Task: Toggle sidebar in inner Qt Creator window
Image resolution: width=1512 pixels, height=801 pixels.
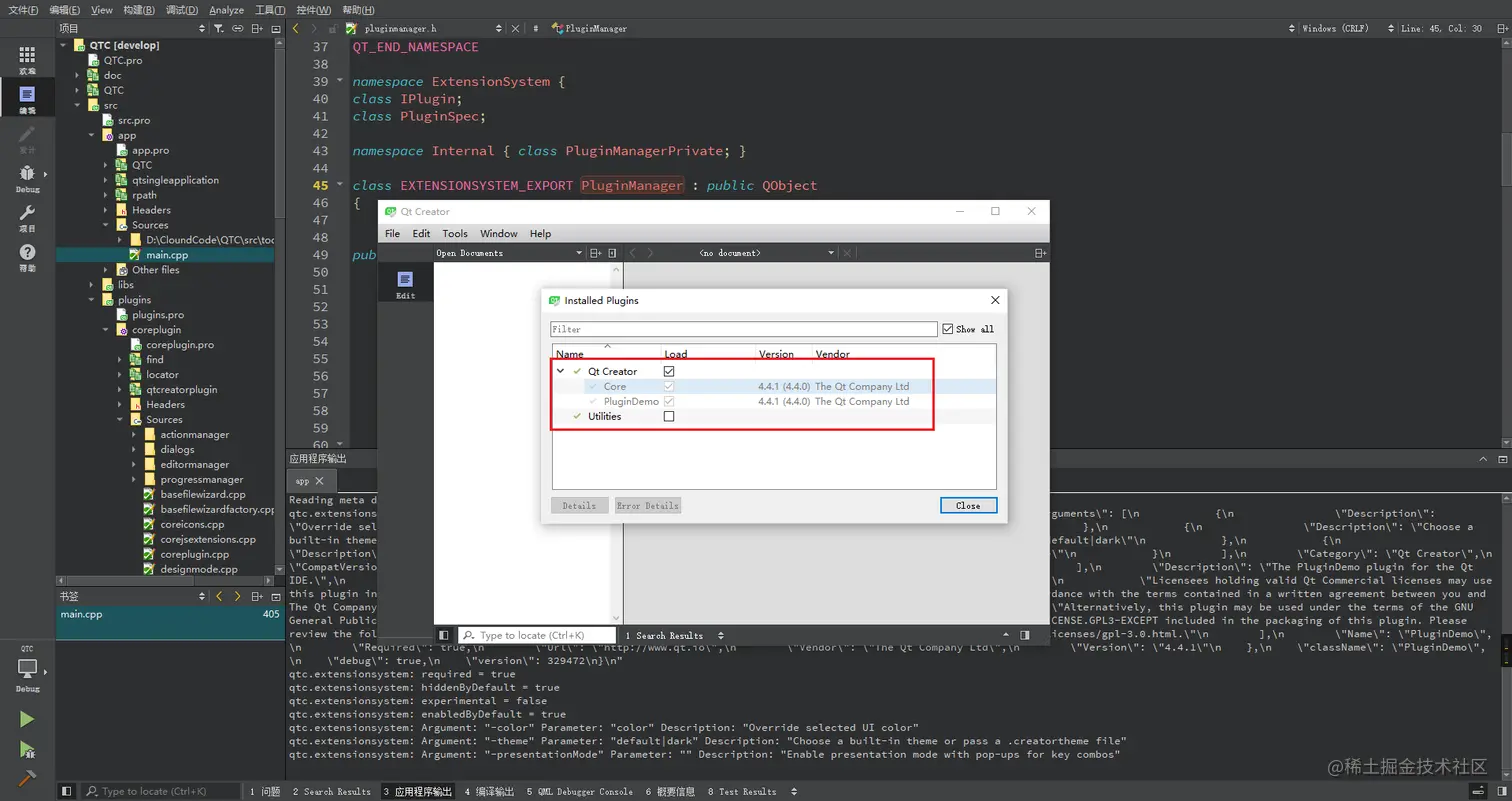Action: pos(444,635)
